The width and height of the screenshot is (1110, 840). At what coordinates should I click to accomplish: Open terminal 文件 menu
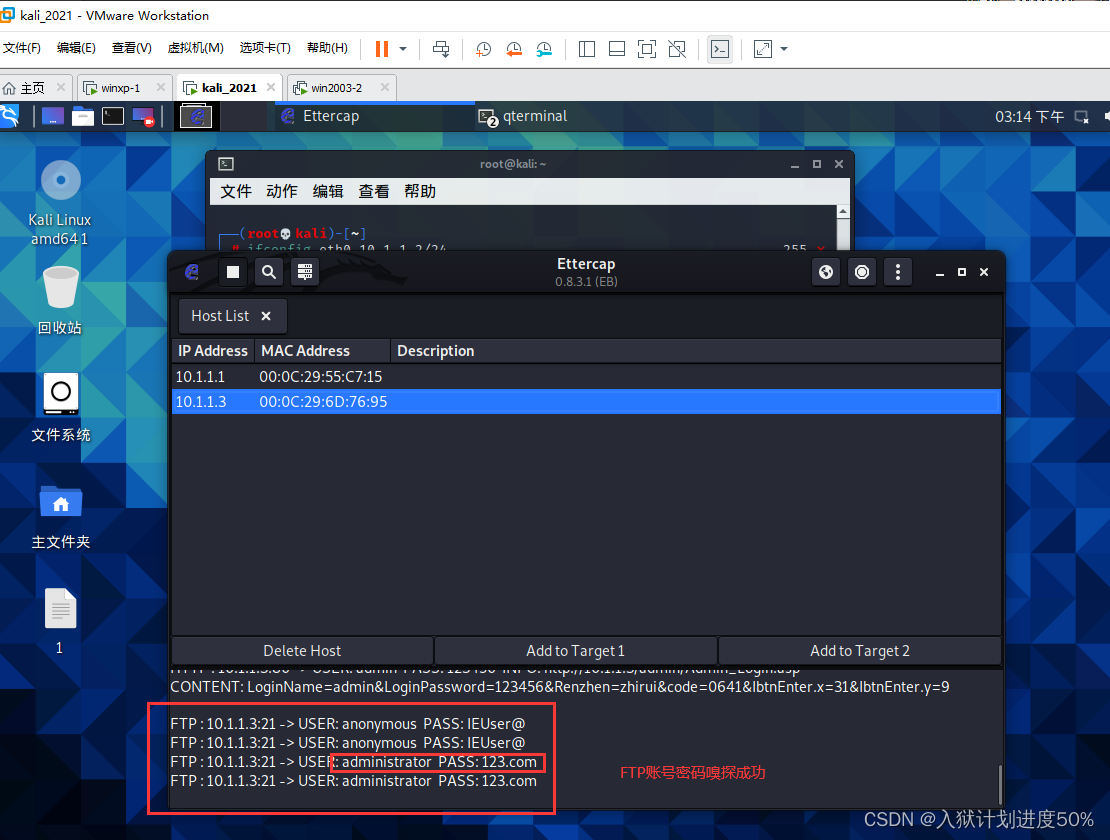pyautogui.click(x=236, y=191)
